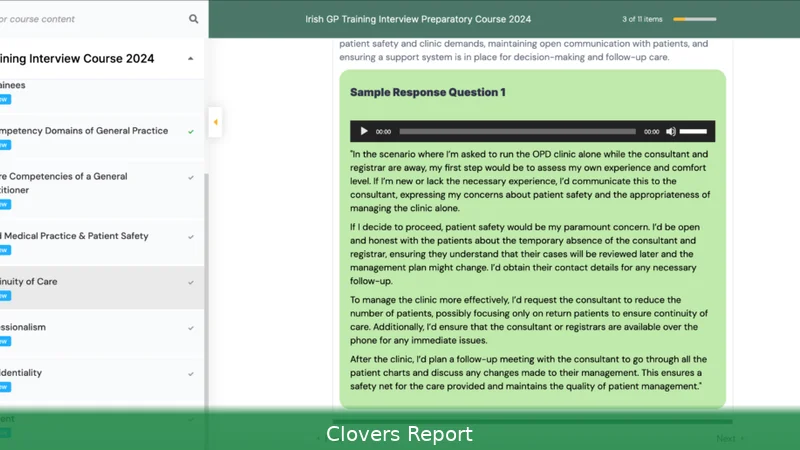The width and height of the screenshot is (800, 450).
Task: Click checkmark beside Confidentiality lesson
Action: pyautogui.click(x=191, y=374)
